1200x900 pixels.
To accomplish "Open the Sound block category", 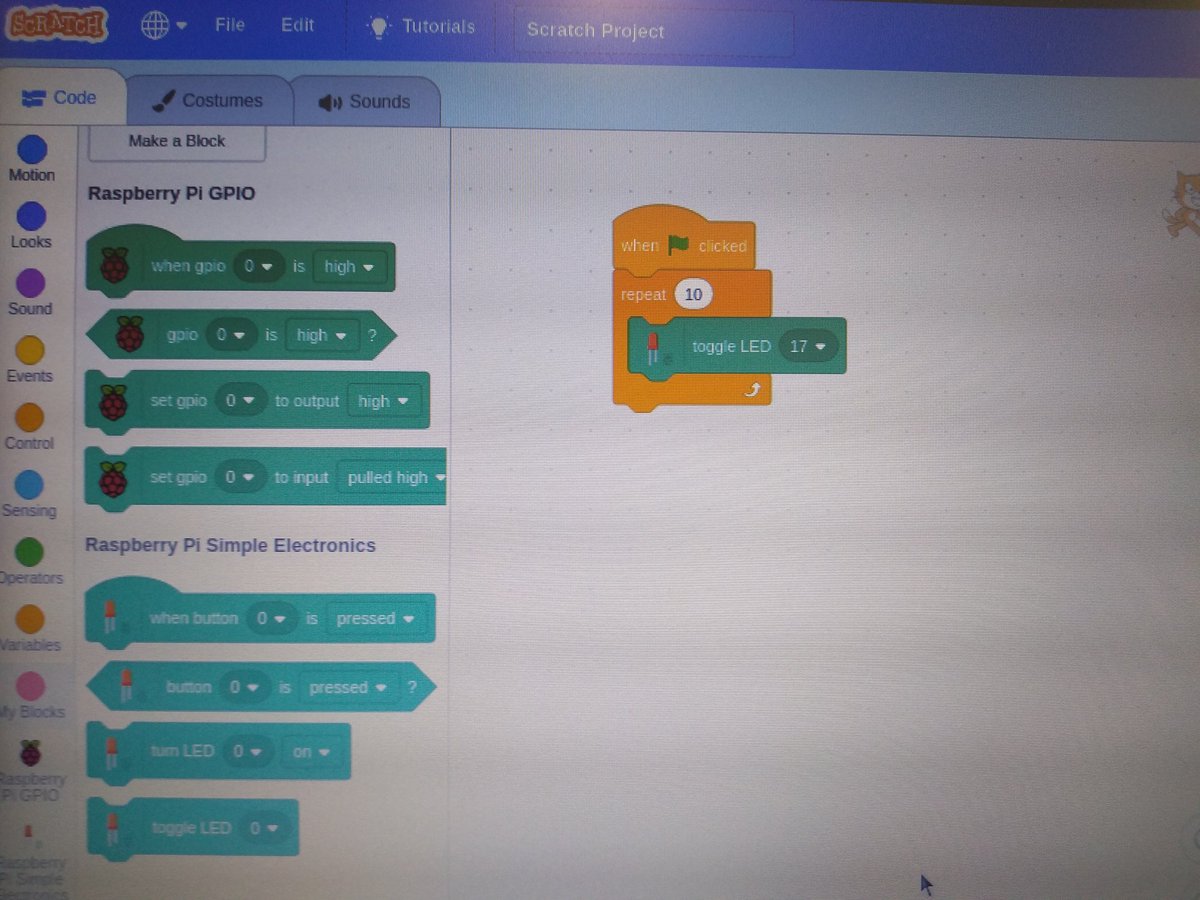I will pyautogui.click(x=30, y=289).
